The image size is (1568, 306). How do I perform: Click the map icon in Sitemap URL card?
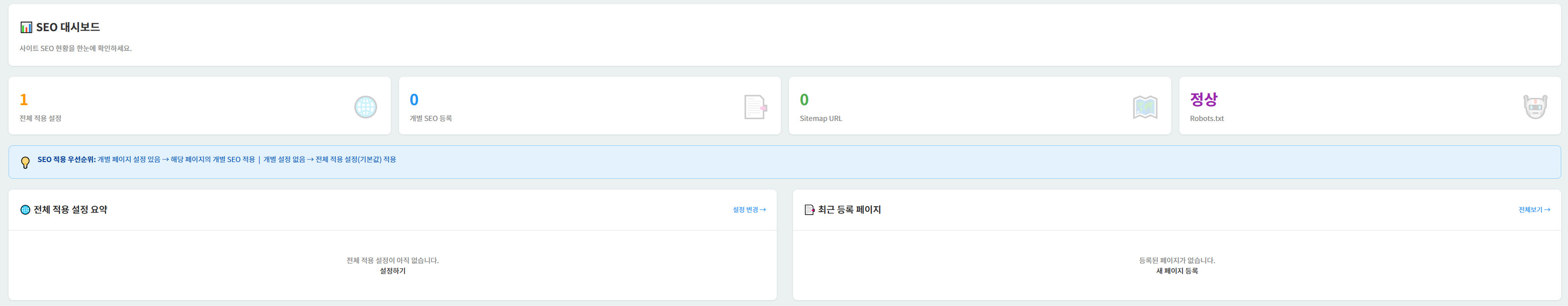point(1144,107)
